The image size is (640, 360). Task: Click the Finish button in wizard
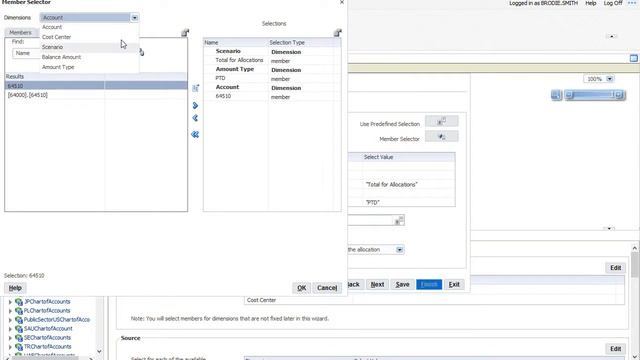[429, 284]
